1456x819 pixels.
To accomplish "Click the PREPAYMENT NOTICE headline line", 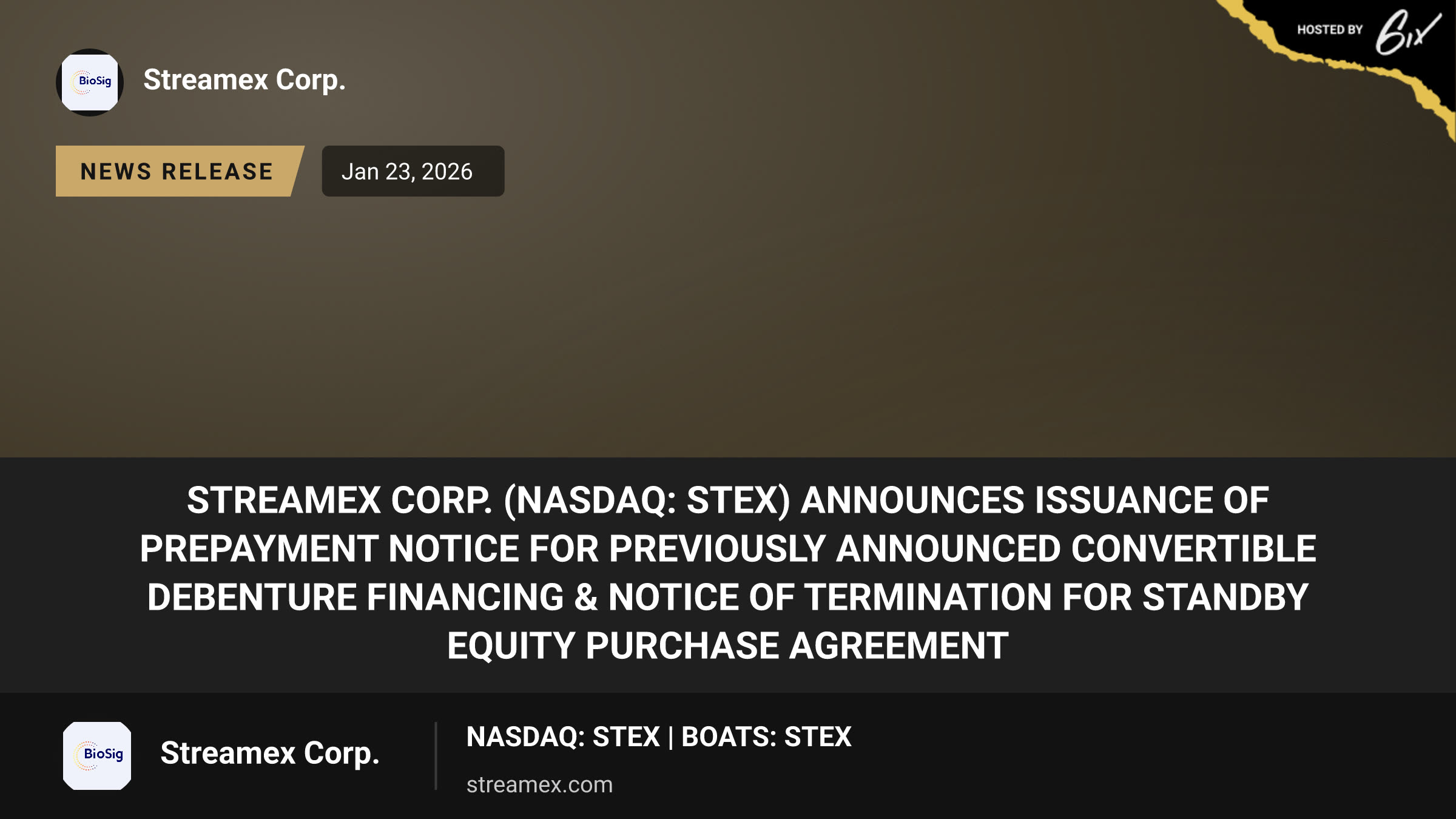I will [x=728, y=549].
